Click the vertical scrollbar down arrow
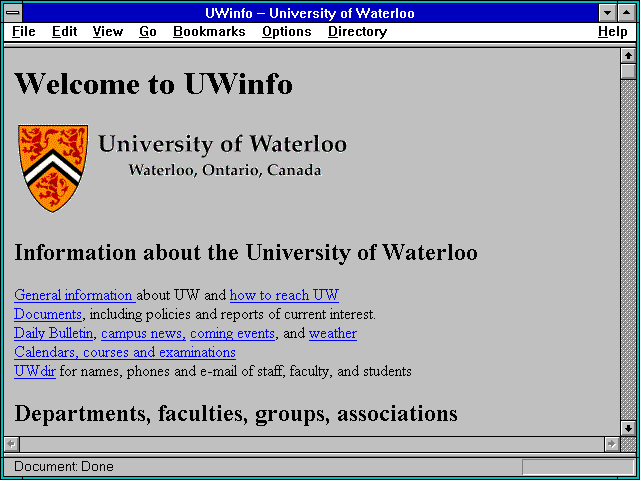The width and height of the screenshot is (640, 480). point(628,428)
